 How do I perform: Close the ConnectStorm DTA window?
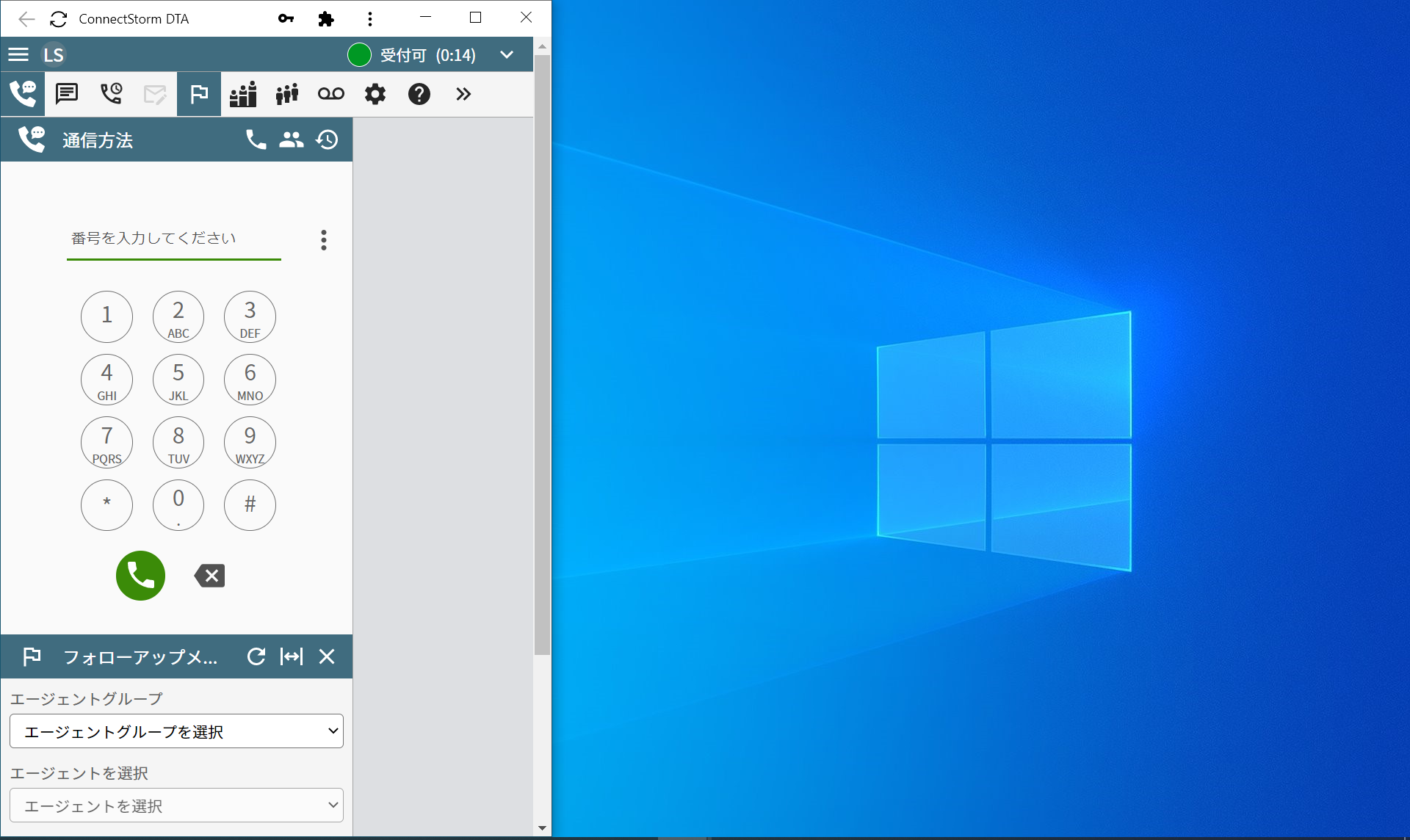[526, 17]
